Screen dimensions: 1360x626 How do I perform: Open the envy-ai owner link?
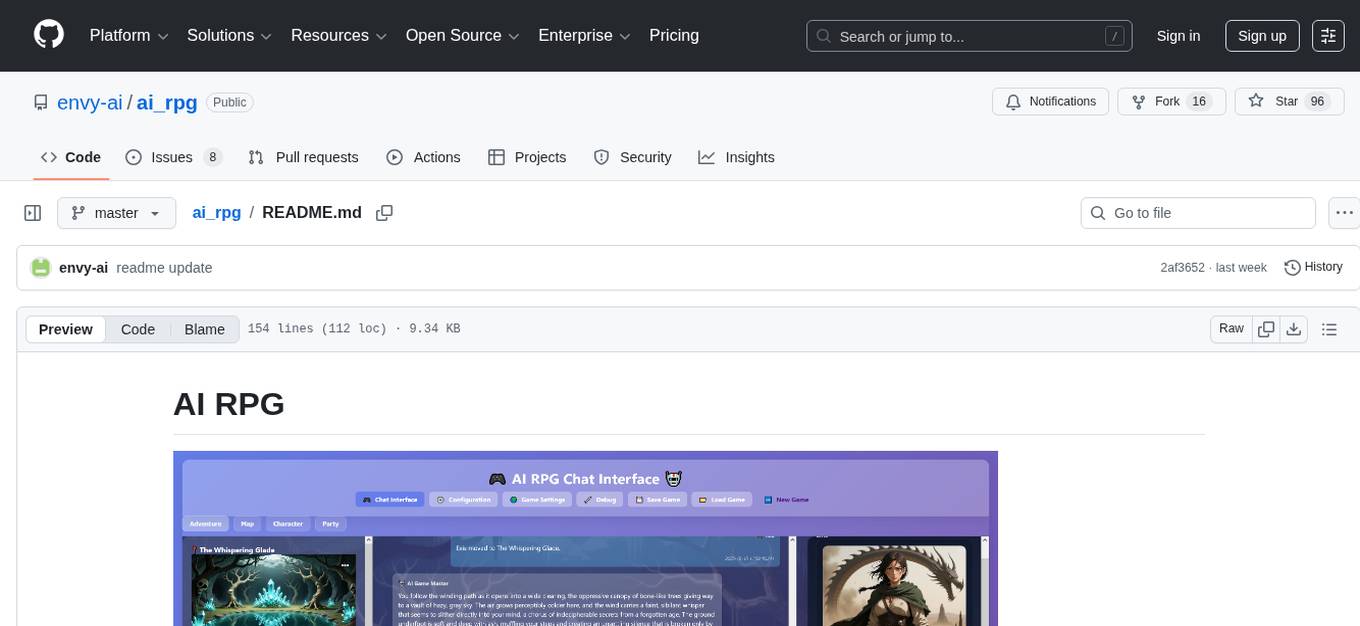tap(90, 102)
